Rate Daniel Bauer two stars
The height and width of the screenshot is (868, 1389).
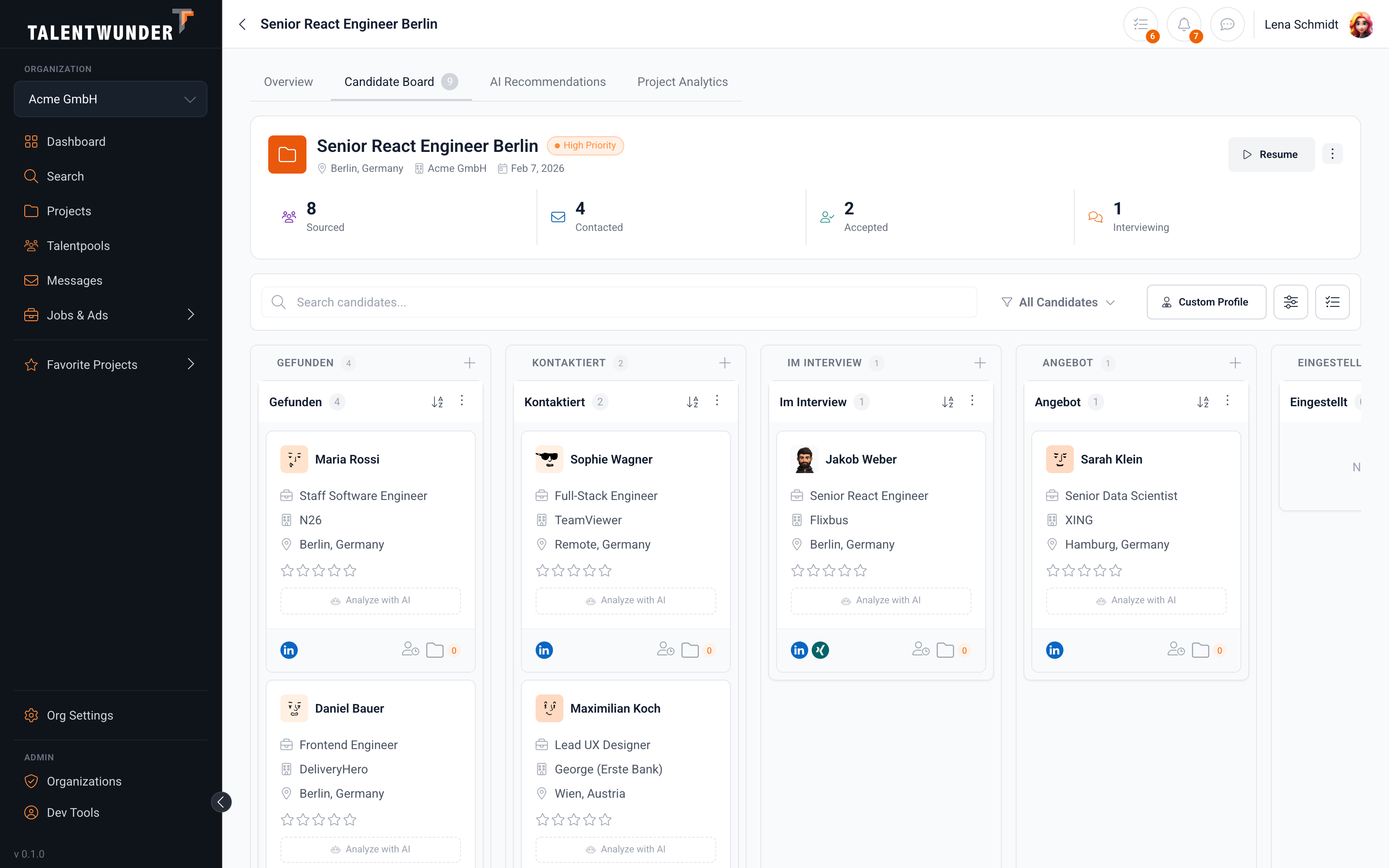pyautogui.click(x=303, y=820)
